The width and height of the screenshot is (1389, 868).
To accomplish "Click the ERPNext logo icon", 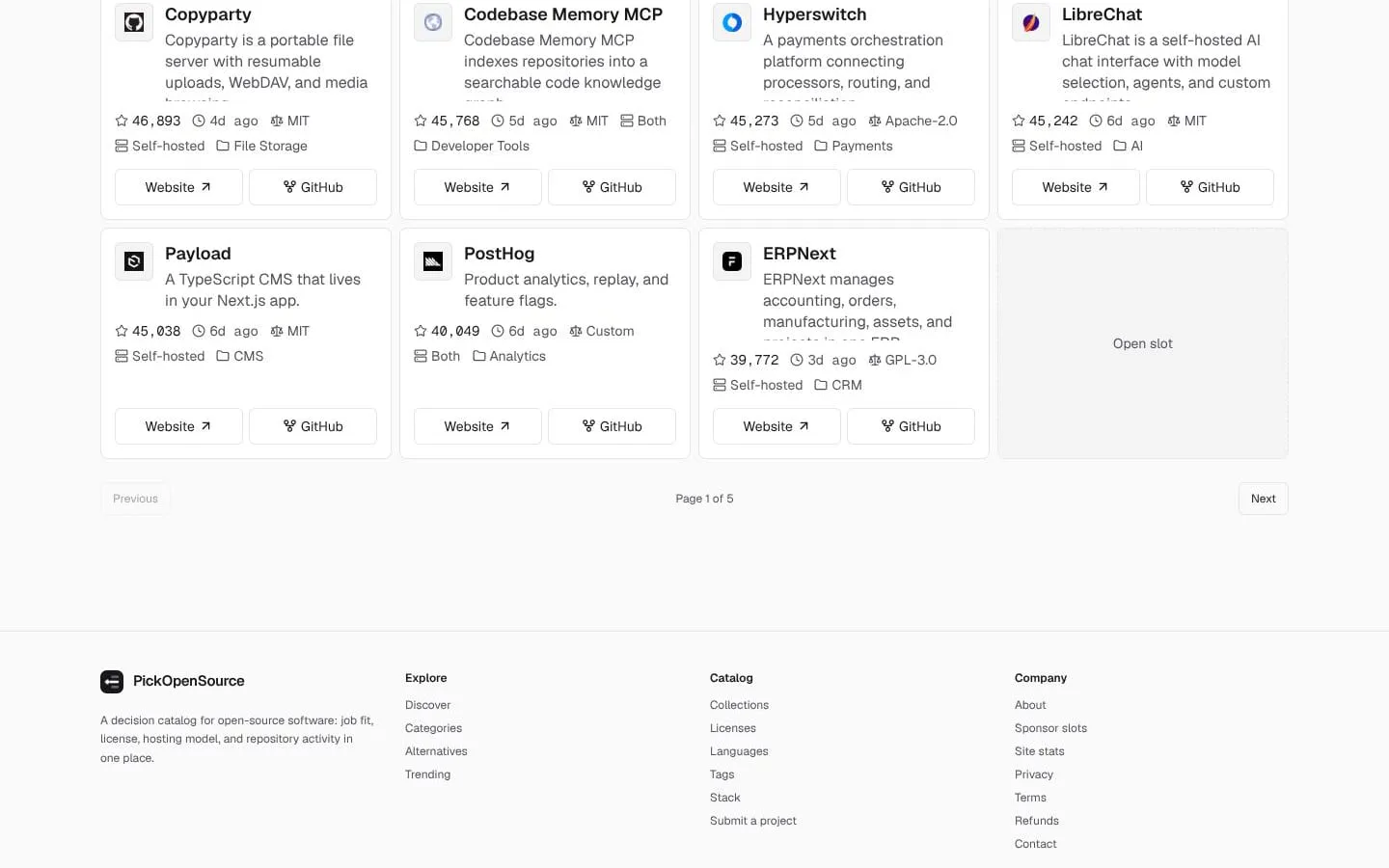I will (x=732, y=261).
